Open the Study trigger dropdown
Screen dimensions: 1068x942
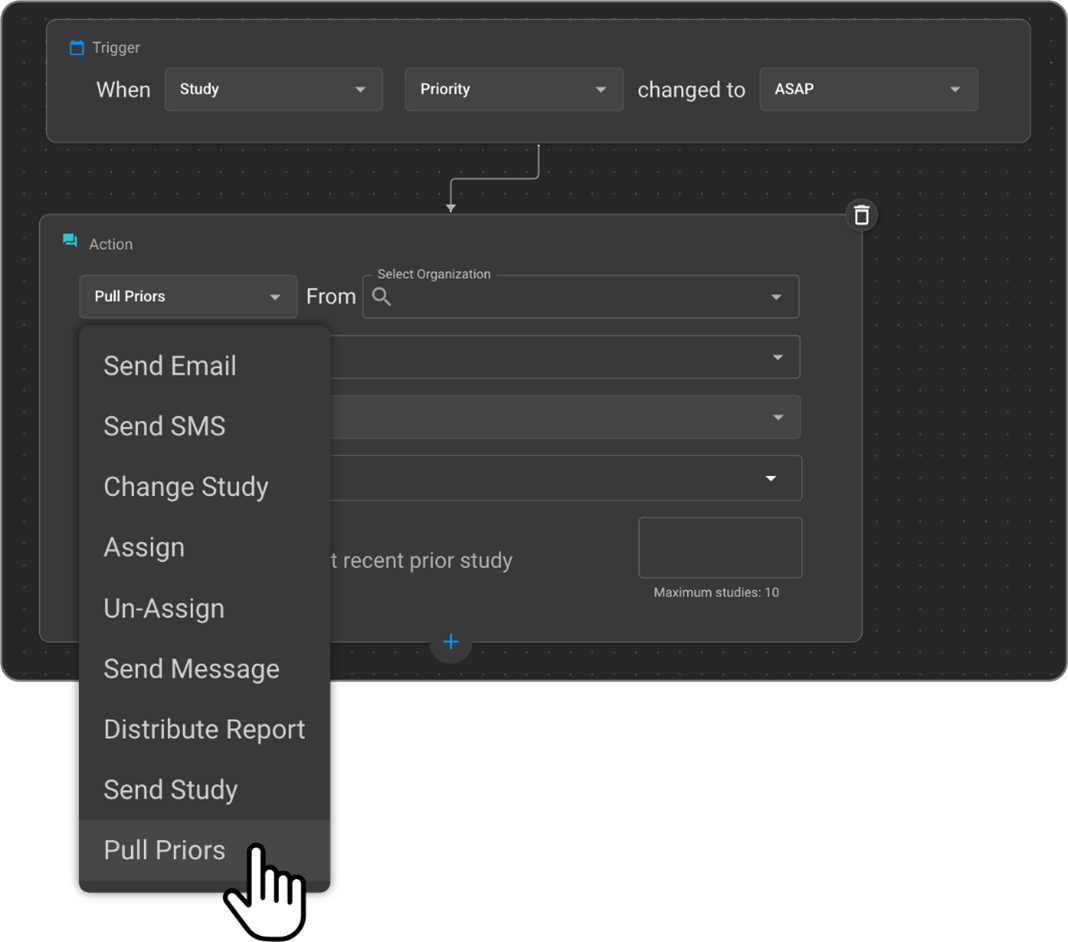pyautogui.click(x=273, y=89)
